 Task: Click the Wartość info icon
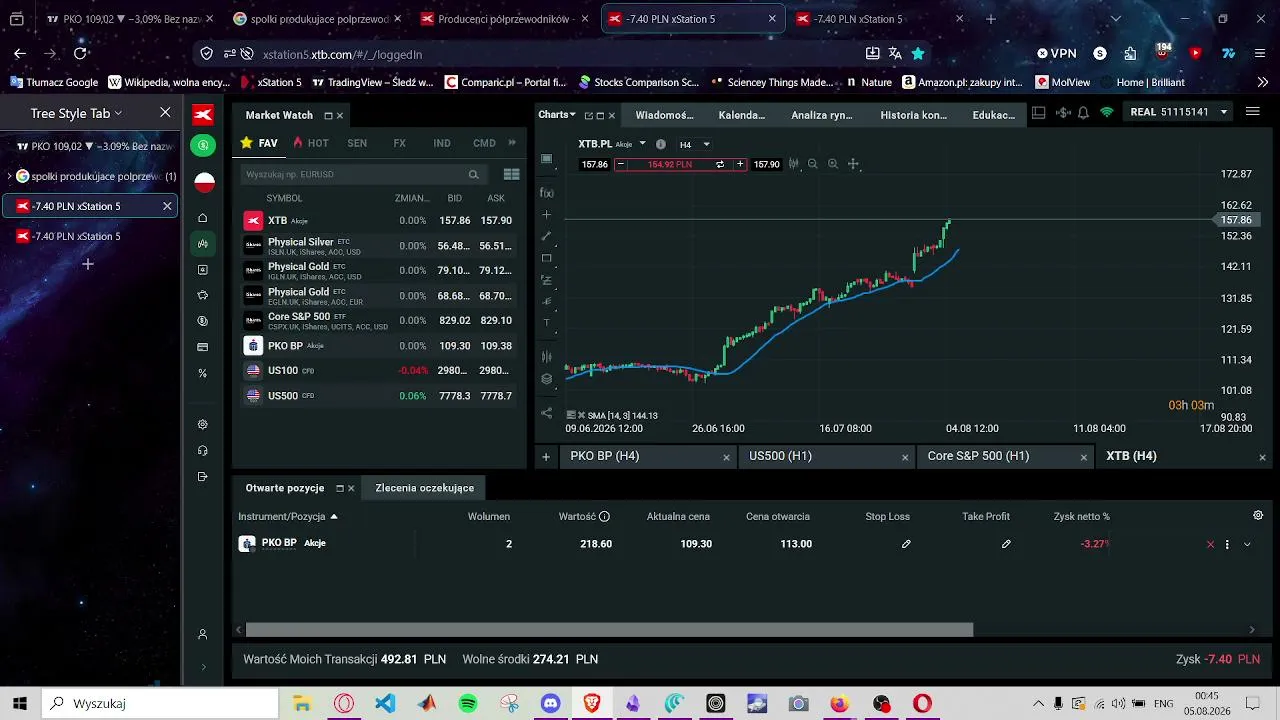click(604, 517)
